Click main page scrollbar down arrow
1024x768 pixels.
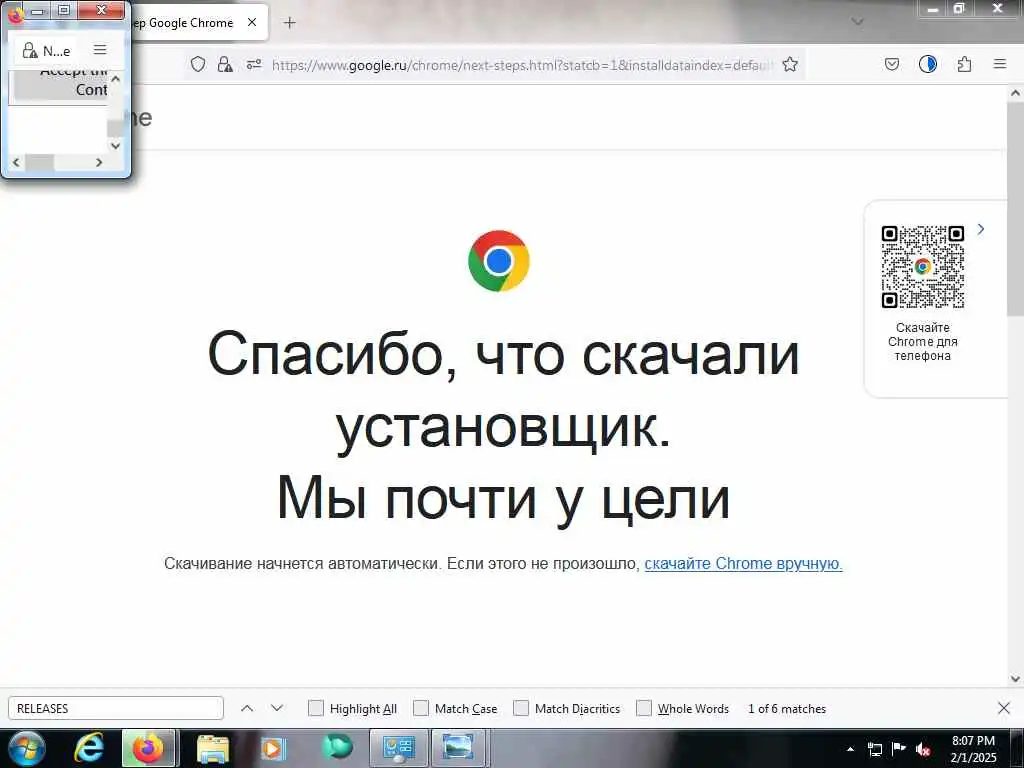pyautogui.click(x=1015, y=679)
